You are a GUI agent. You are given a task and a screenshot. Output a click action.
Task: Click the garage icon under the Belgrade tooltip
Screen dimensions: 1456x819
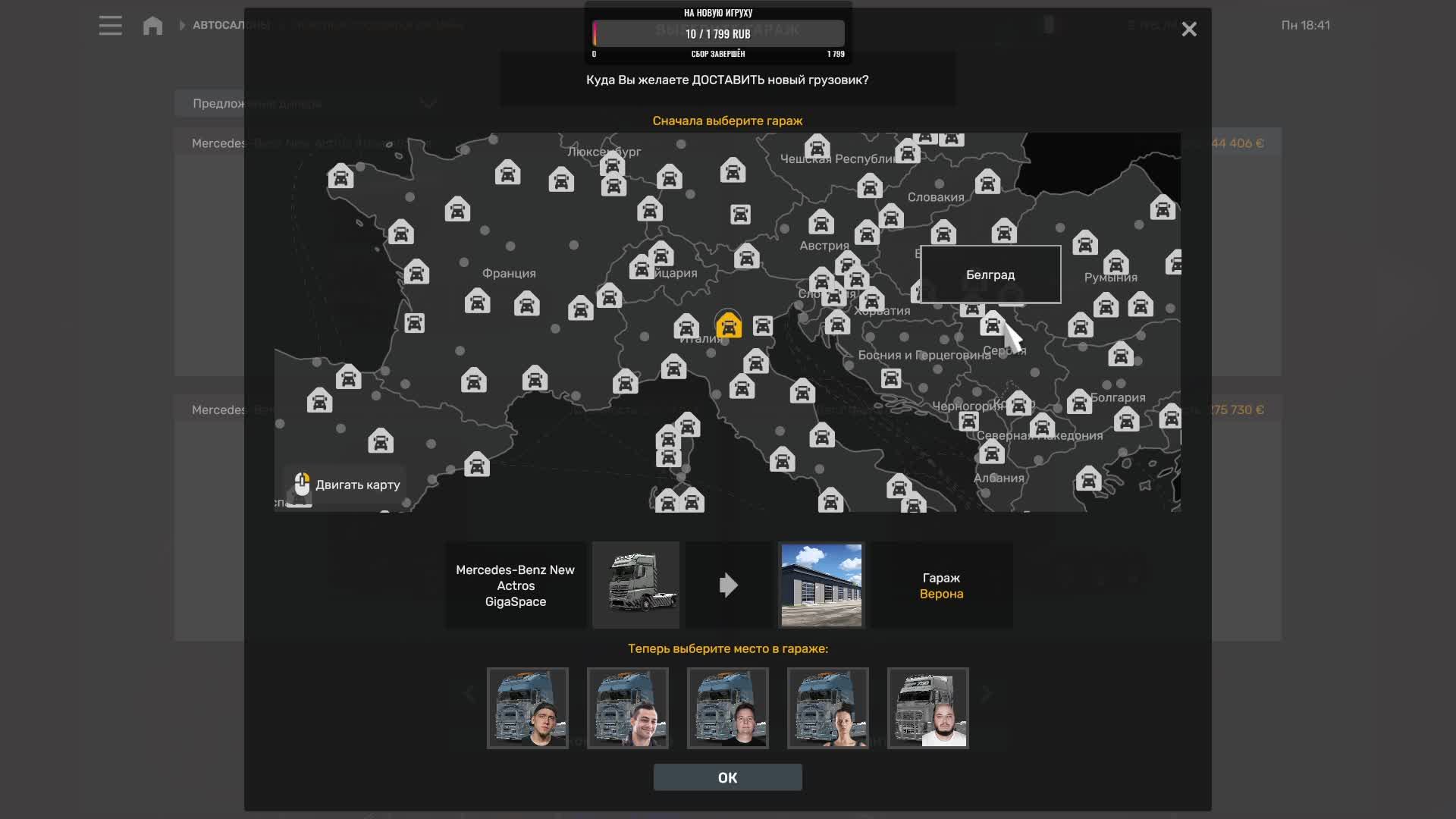(991, 325)
